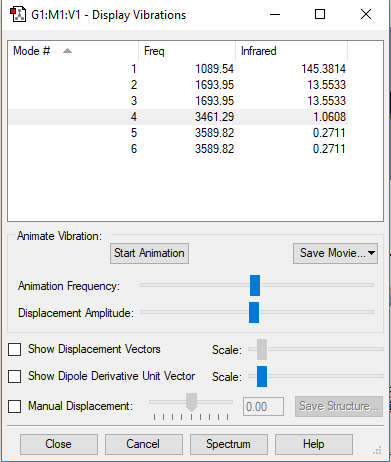Click the Manual Displacement slider handle
Image resolution: width=391 pixels, height=462 pixels.
click(191, 402)
